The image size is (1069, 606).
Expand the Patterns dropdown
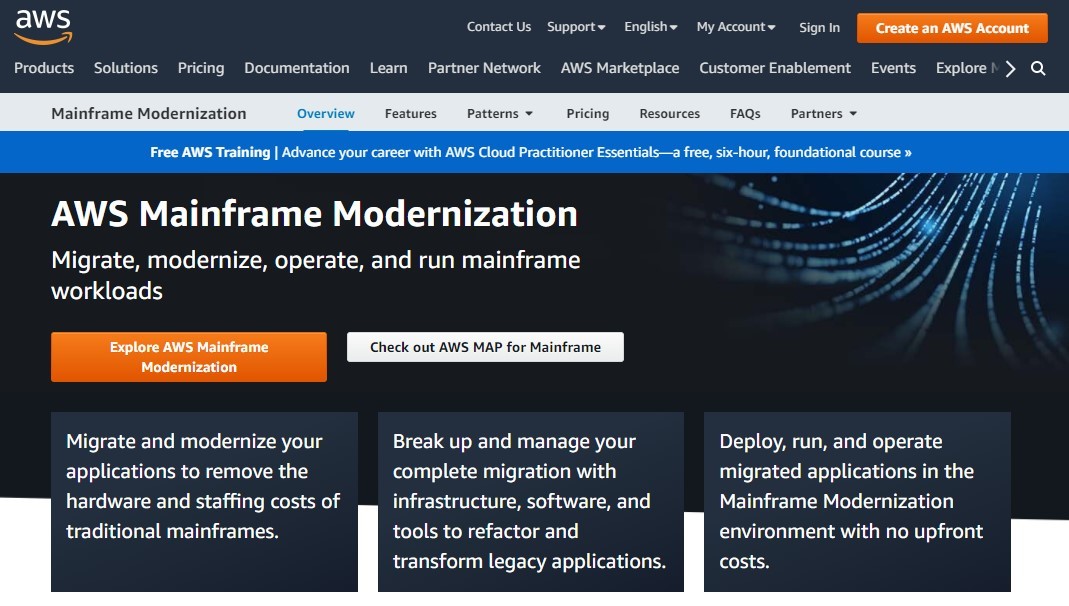click(500, 114)
